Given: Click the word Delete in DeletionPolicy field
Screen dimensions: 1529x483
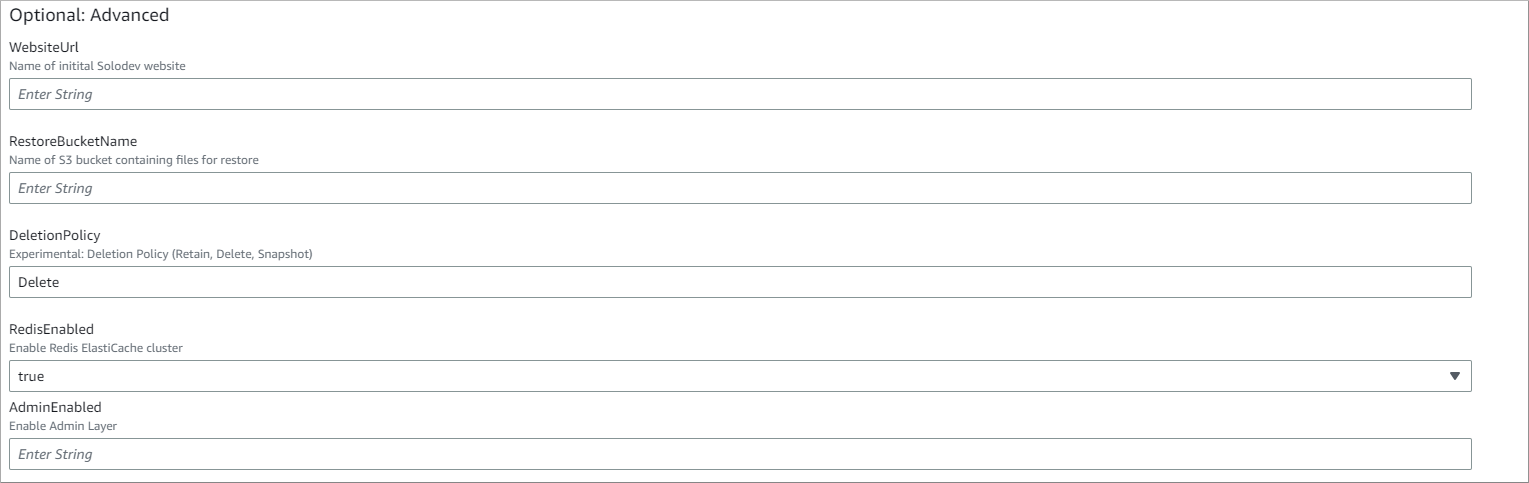Looking at the screenshot, I should click(x=39, y=283).
